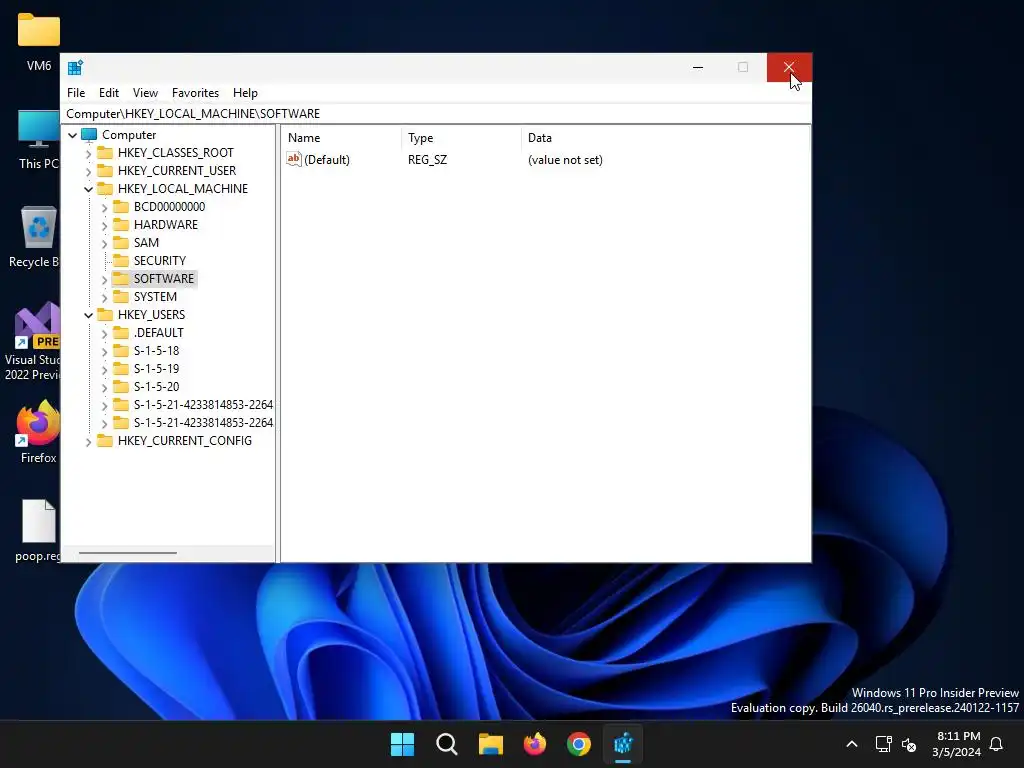Select SECURITY folder icon
Screen dimensions: 1024x768
tap(121, 261)
